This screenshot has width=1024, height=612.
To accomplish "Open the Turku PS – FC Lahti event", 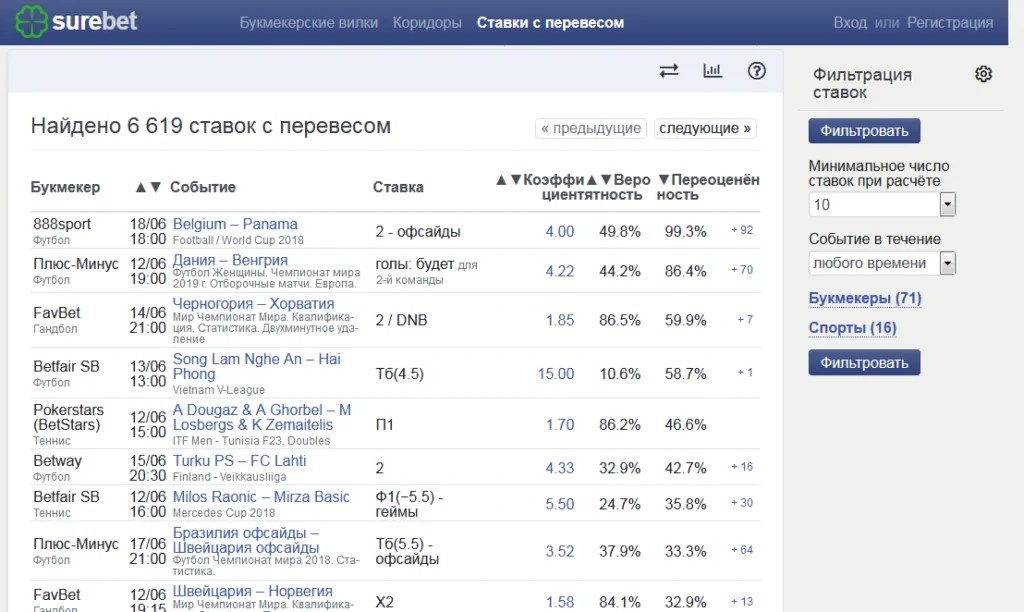I will pos(239,460).
